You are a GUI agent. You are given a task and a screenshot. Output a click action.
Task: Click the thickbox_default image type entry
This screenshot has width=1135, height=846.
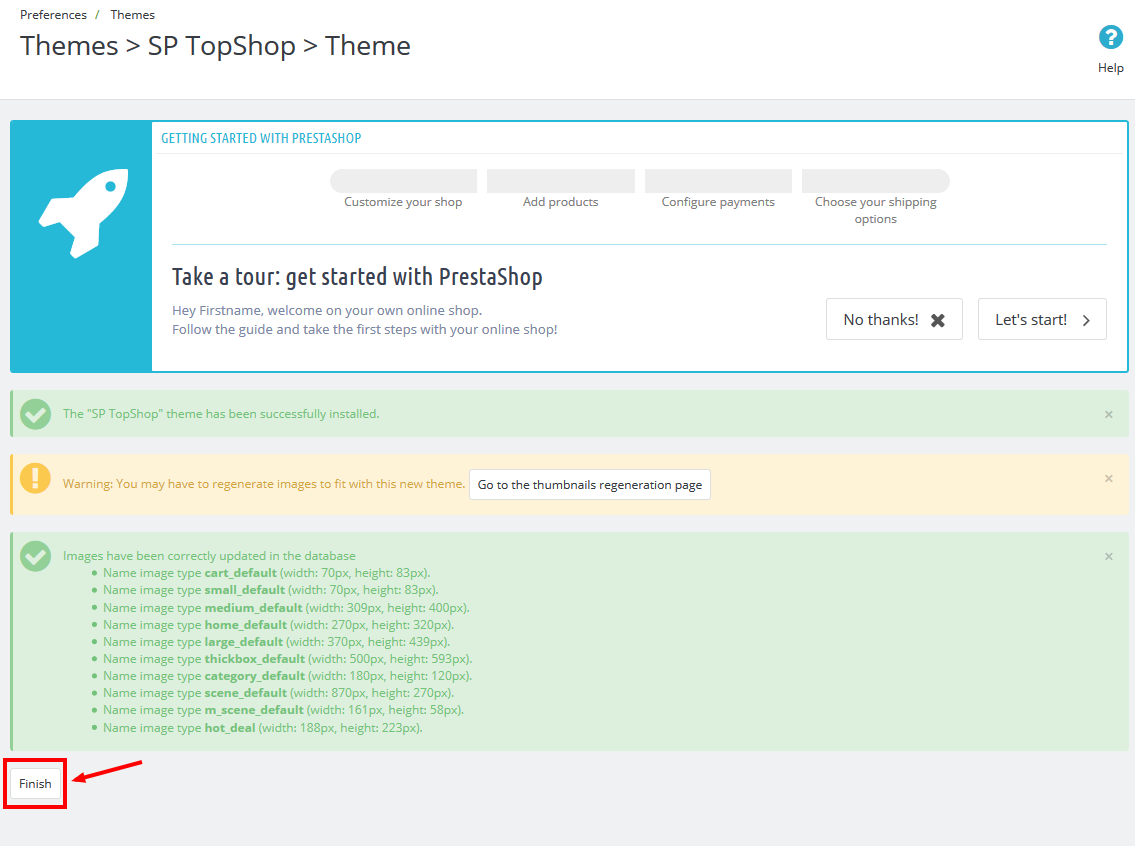pos(287,659)
